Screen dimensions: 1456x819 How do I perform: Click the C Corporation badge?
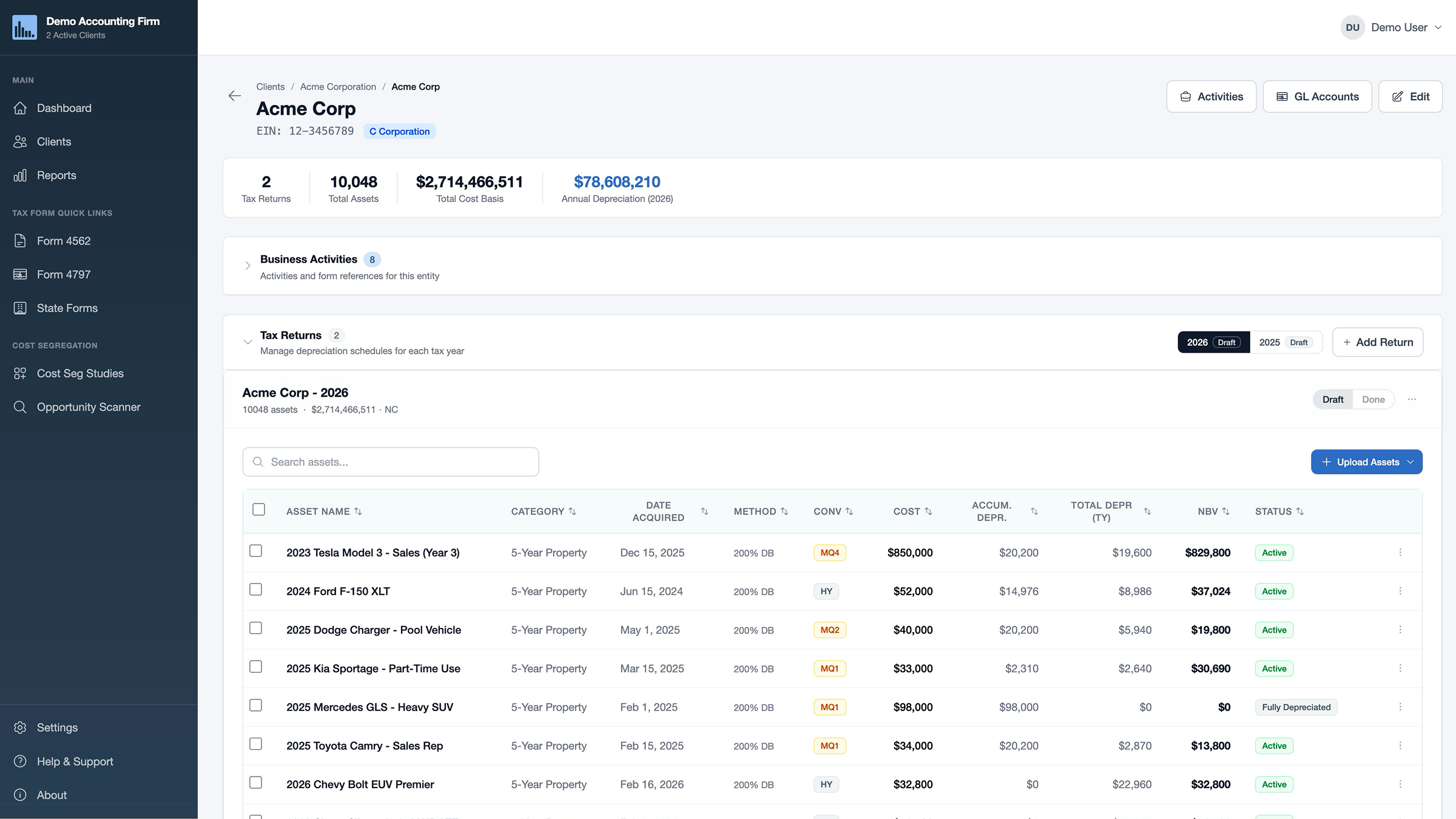(x=399, y=131)
